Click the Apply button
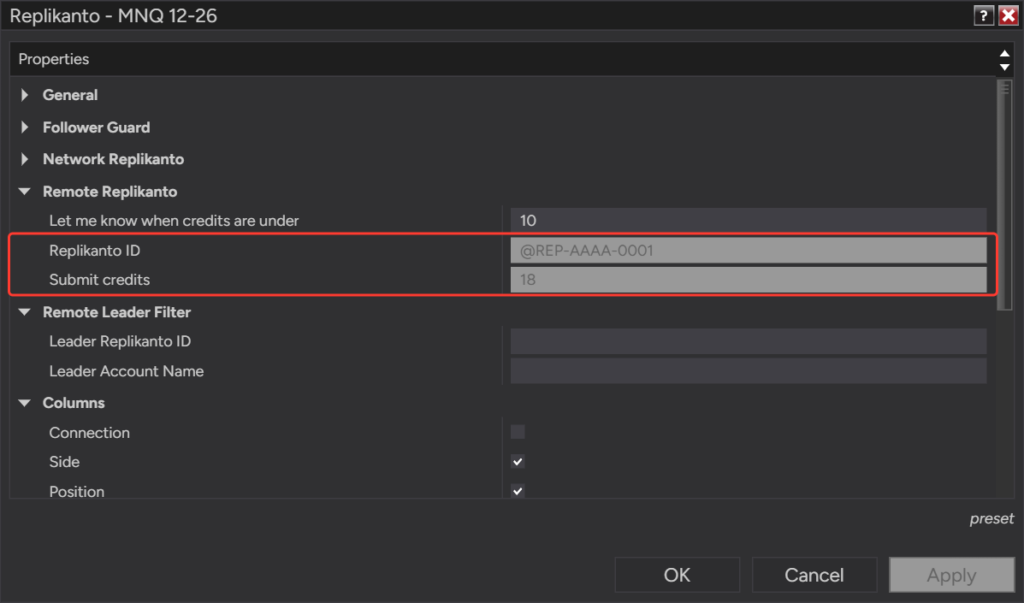Screen dimensions: 1024x603 pos(952,575)
